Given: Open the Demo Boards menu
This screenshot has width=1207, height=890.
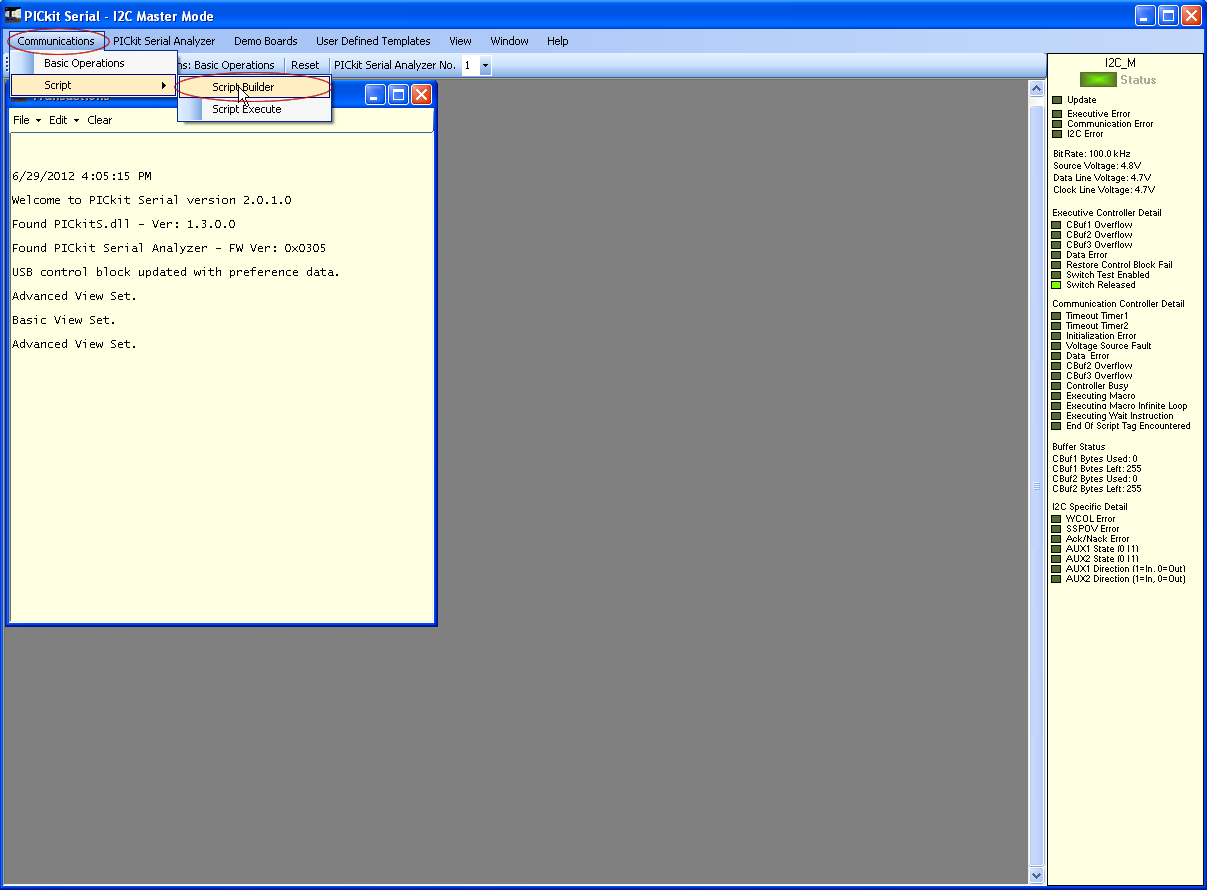Looking at the screenshot, I should [265, 41].
